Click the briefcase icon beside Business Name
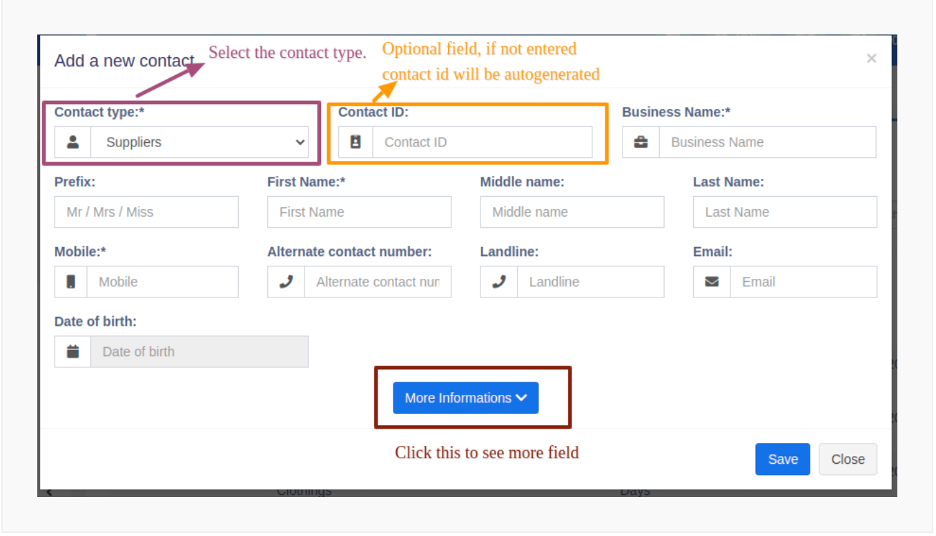This screenshot has height=536, width=936. (641, 142)
